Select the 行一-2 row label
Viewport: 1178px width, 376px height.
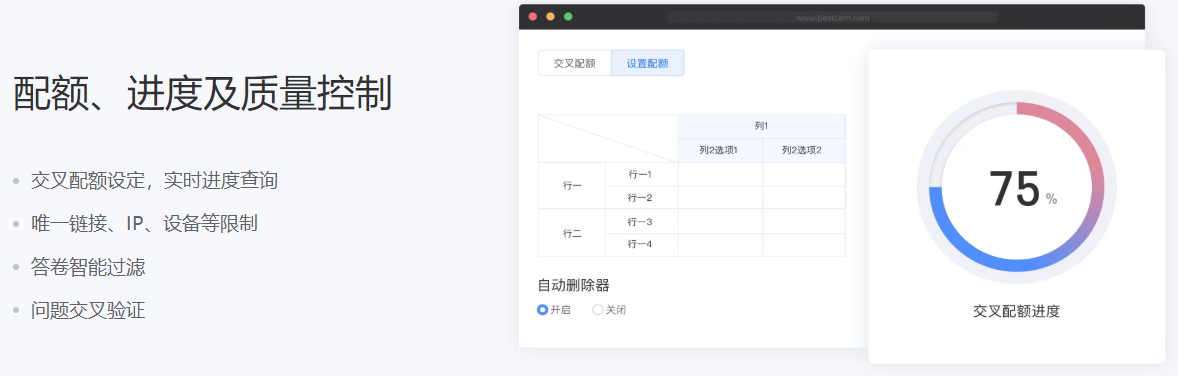pos(642,198)
